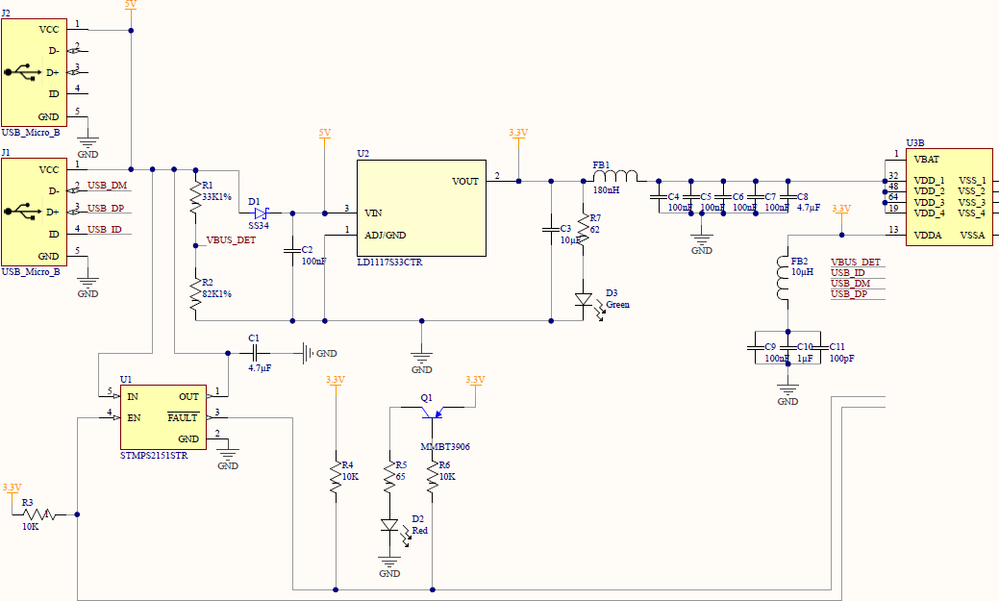Click the USB_ID net label at J1
Screen dimensions: 999x601
tap(104, 229)
